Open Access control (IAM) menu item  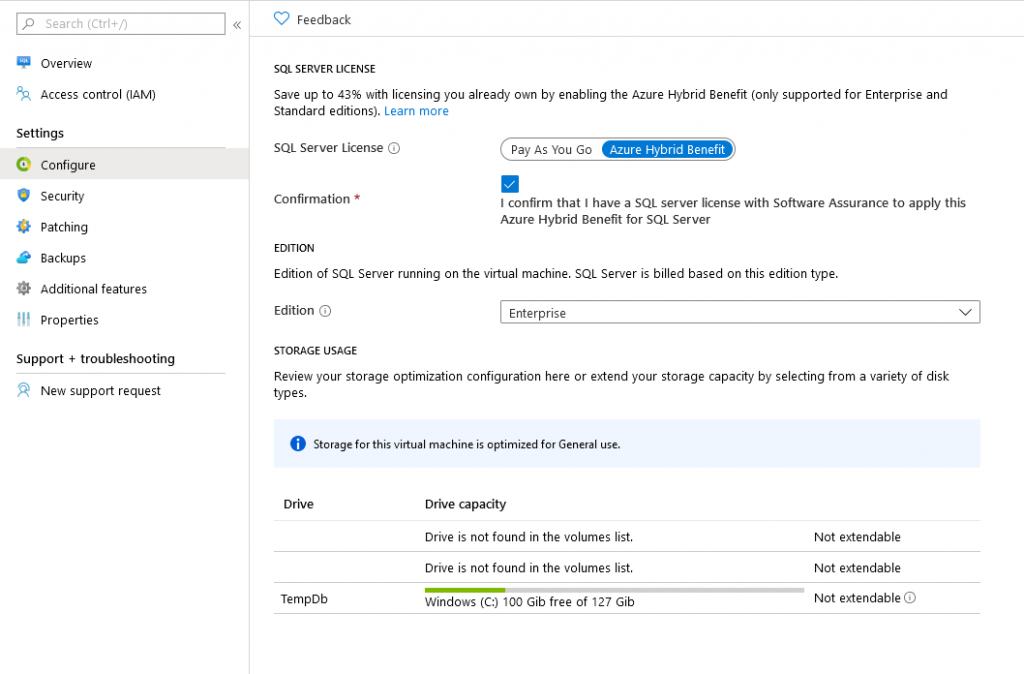point(124,94)
